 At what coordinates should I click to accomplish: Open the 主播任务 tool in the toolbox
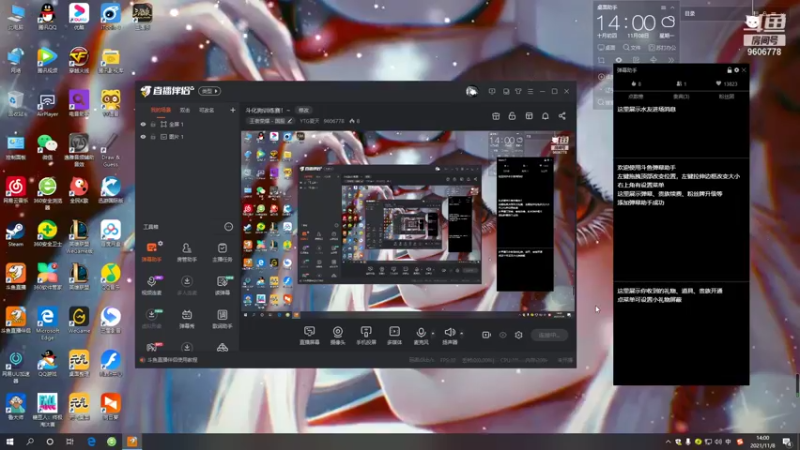222,252
